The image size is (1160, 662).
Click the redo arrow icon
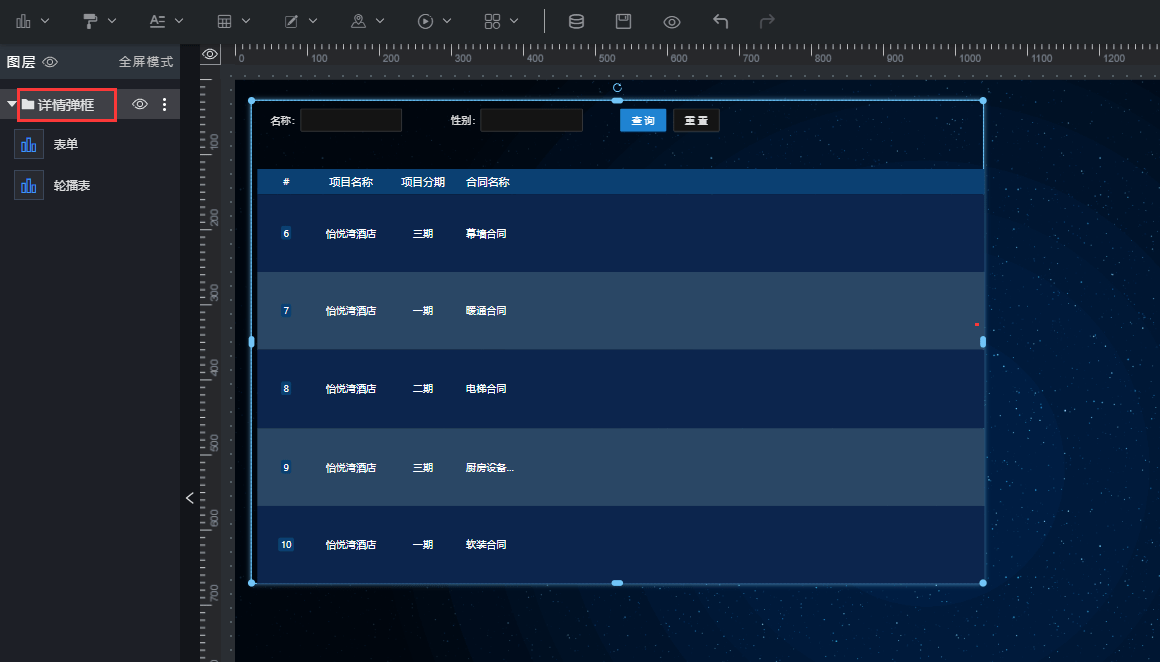767,21
